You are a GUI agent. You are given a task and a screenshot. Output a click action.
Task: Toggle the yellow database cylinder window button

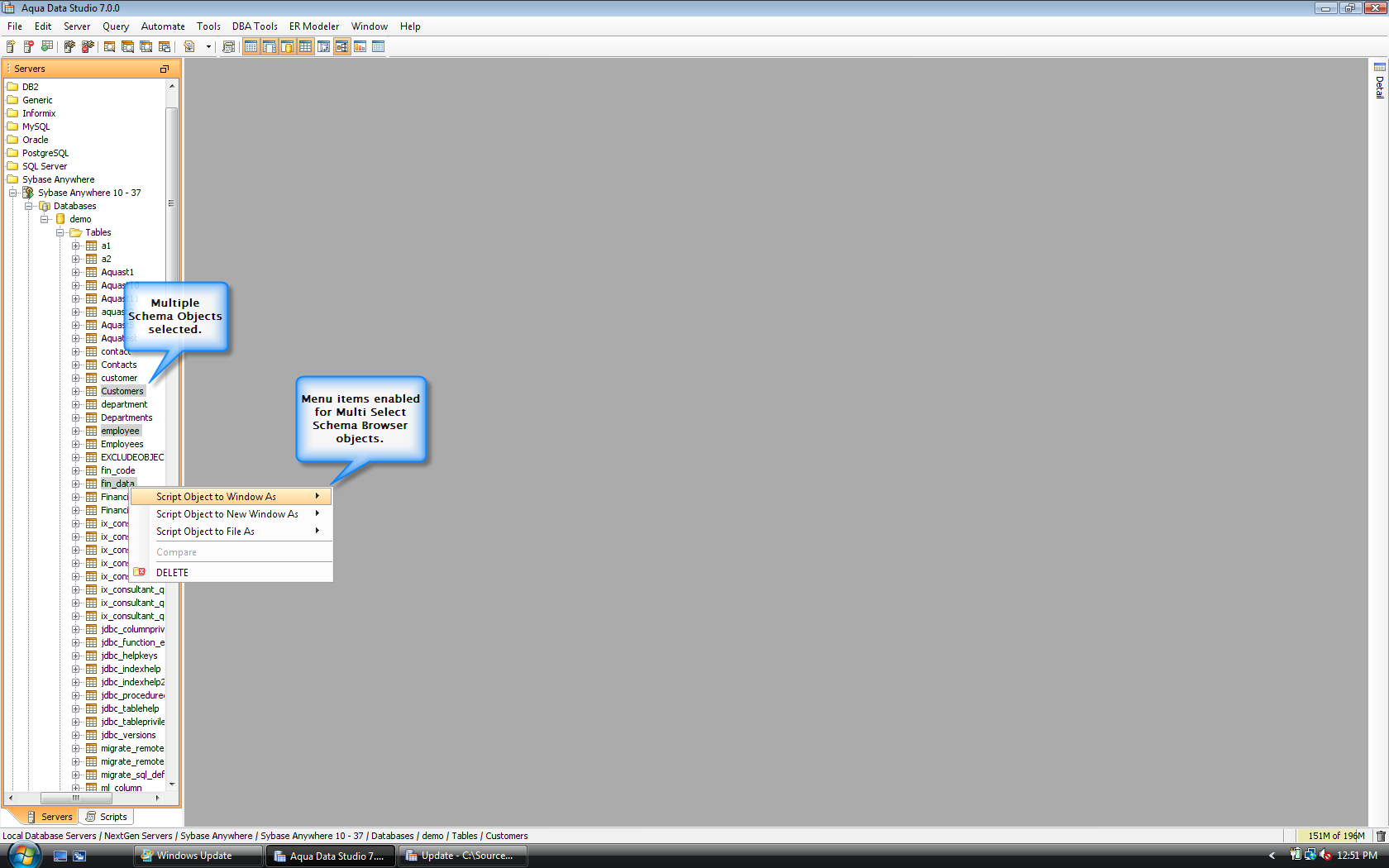[287, 46]
